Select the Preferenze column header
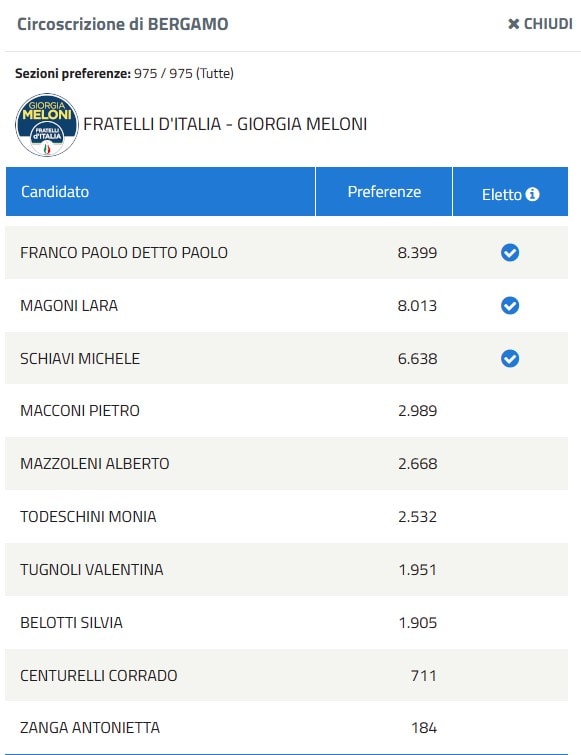Image resolution: width=581 pixels, height=755 pixels. pyautogui.click(x=384, y=192)
